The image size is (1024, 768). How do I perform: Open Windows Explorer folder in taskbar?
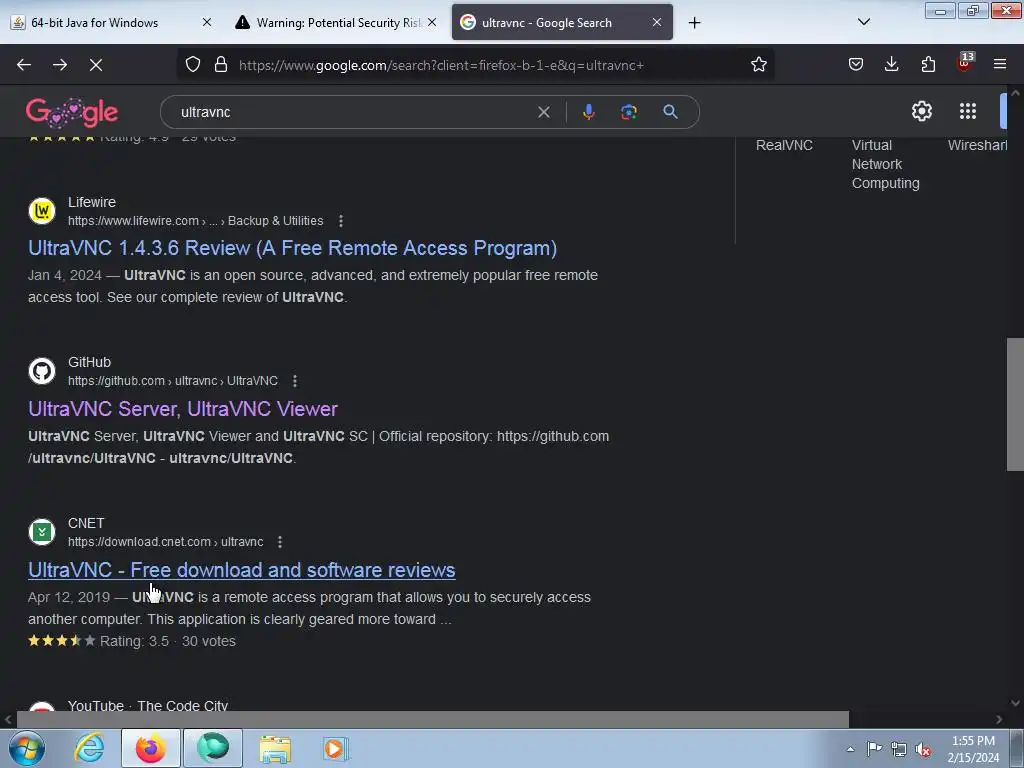click(x=275, y=748)
